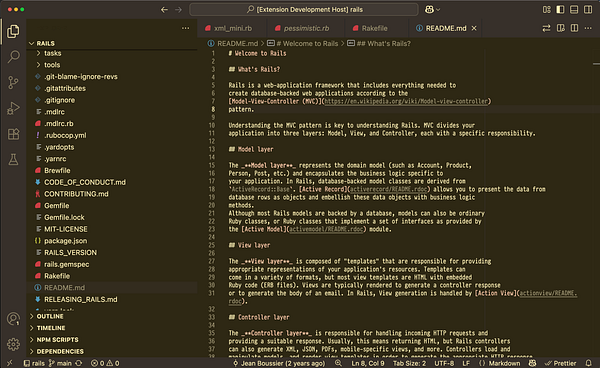Open README.md breadcrumb dropdown

click(x=237, y=44)
